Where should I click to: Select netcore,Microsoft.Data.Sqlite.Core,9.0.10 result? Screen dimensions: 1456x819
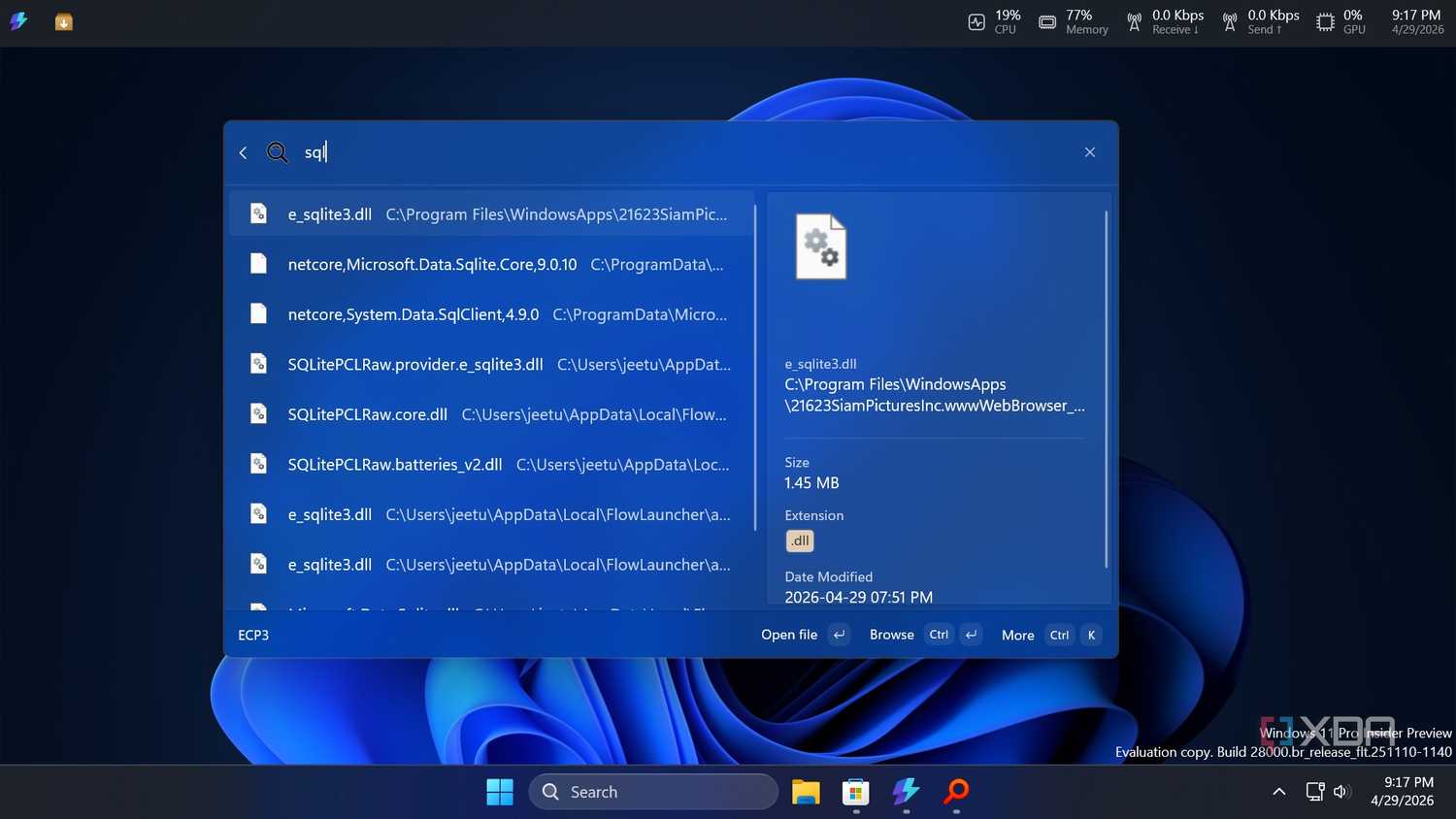[491, 264]
